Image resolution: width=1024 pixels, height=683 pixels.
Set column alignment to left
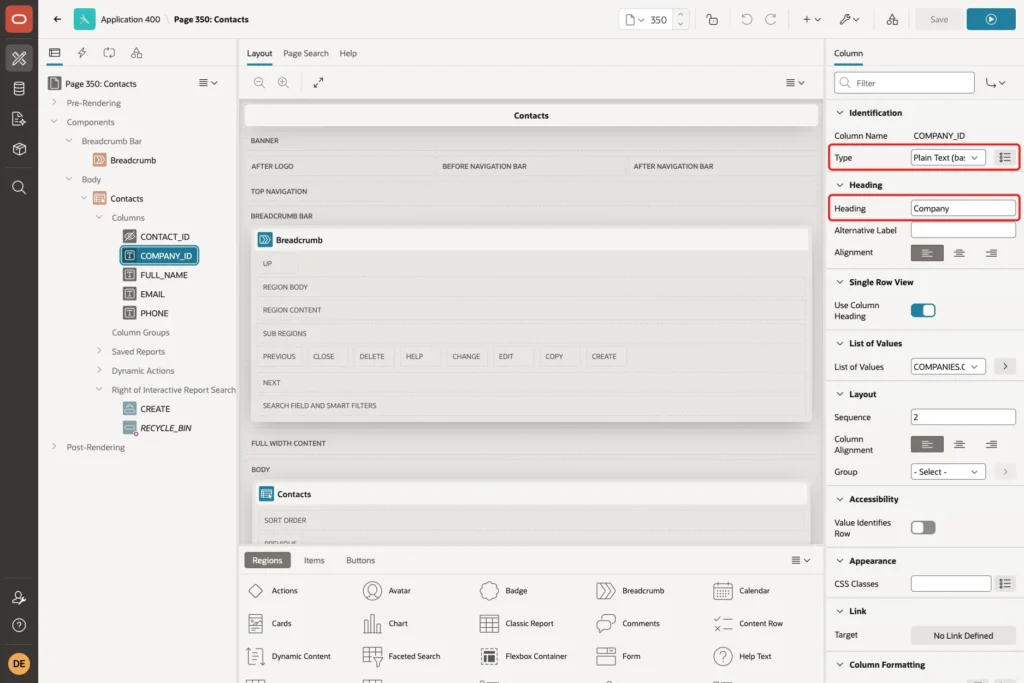(x=927, y=445)
